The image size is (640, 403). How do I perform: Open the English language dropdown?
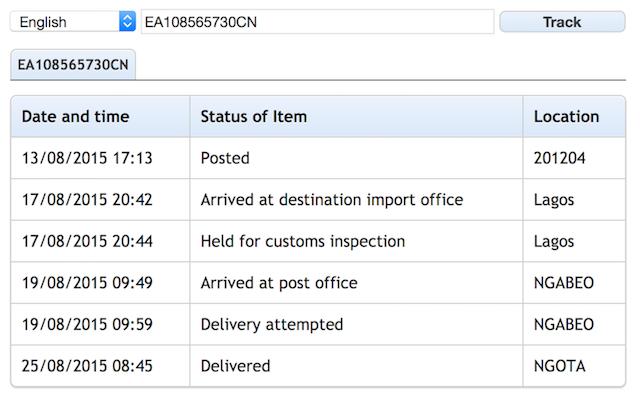[72, 22]
